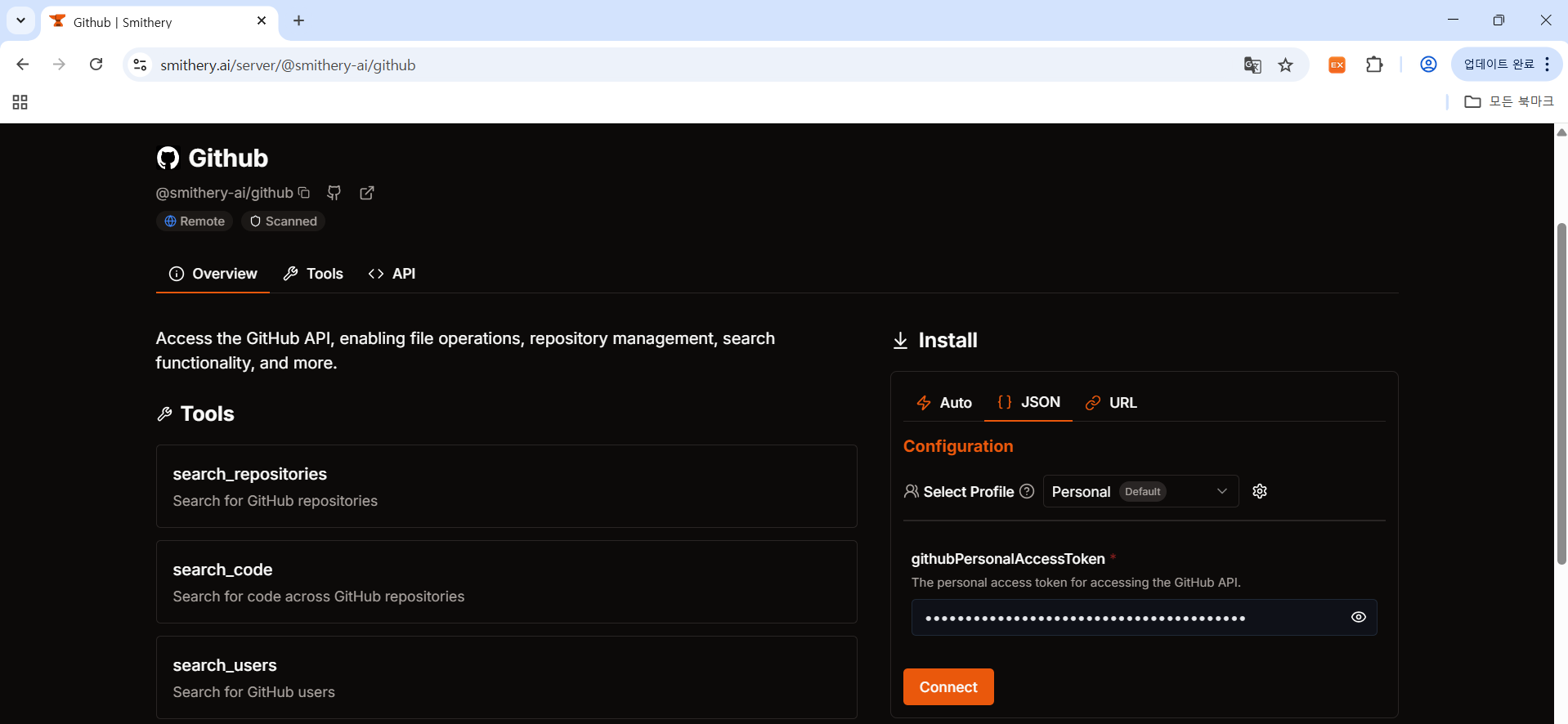Reveal the token with the eye icon

[x=1358, y=618]
